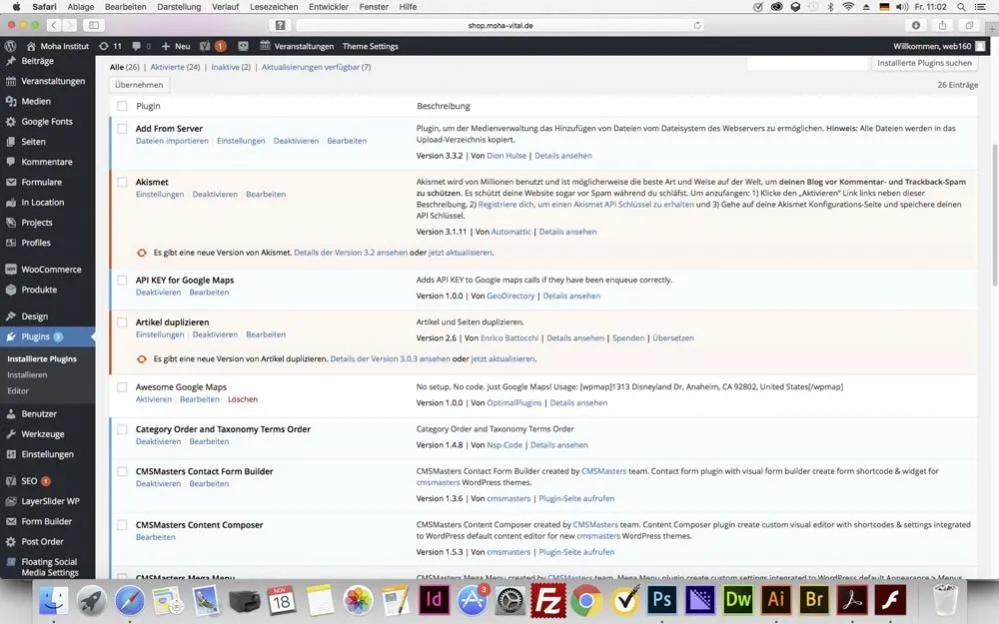Open Moha Institut site menu

tap(57, 46)
